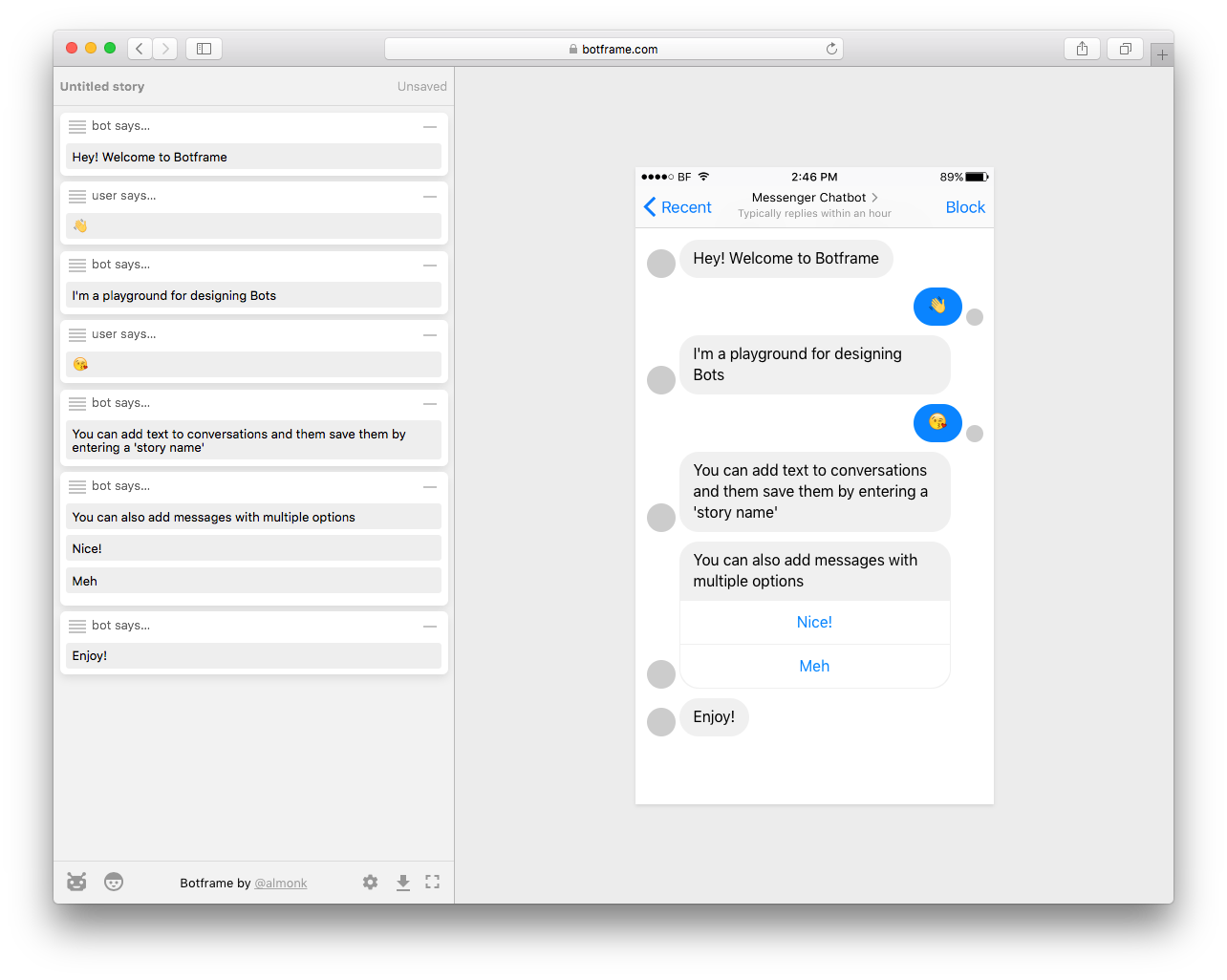Remove the 'multiple options' bot block

tap(430, 487)
